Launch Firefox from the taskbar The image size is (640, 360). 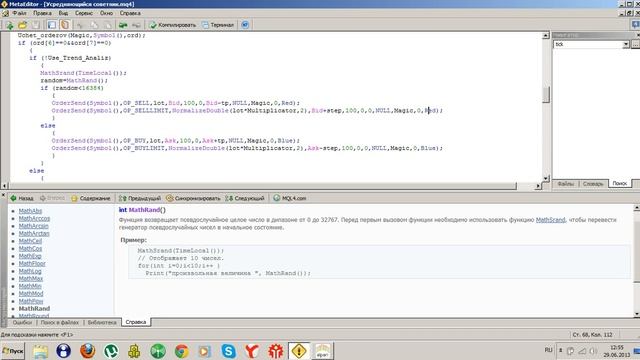(87, 351)
